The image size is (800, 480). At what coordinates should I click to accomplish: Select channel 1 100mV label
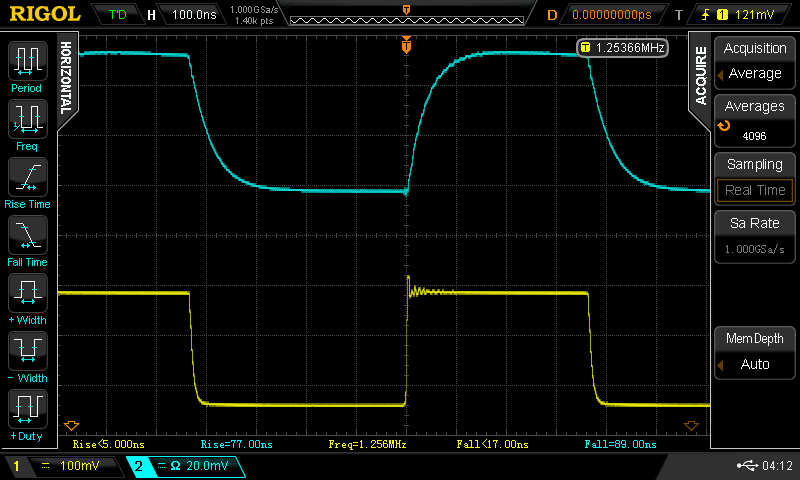(x=63, y=466)
